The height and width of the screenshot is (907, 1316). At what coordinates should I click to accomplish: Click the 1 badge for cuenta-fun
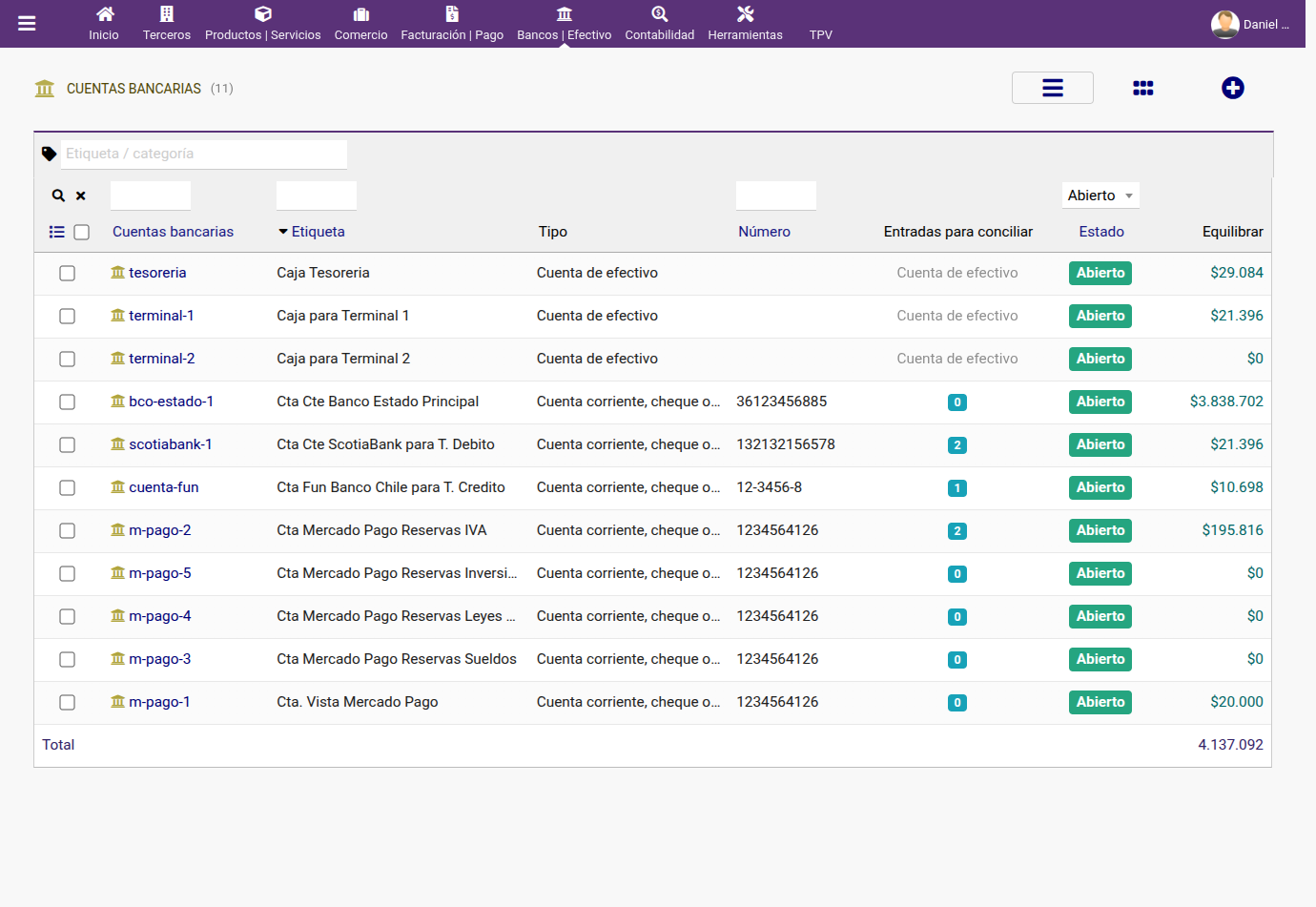click(957, 488)
